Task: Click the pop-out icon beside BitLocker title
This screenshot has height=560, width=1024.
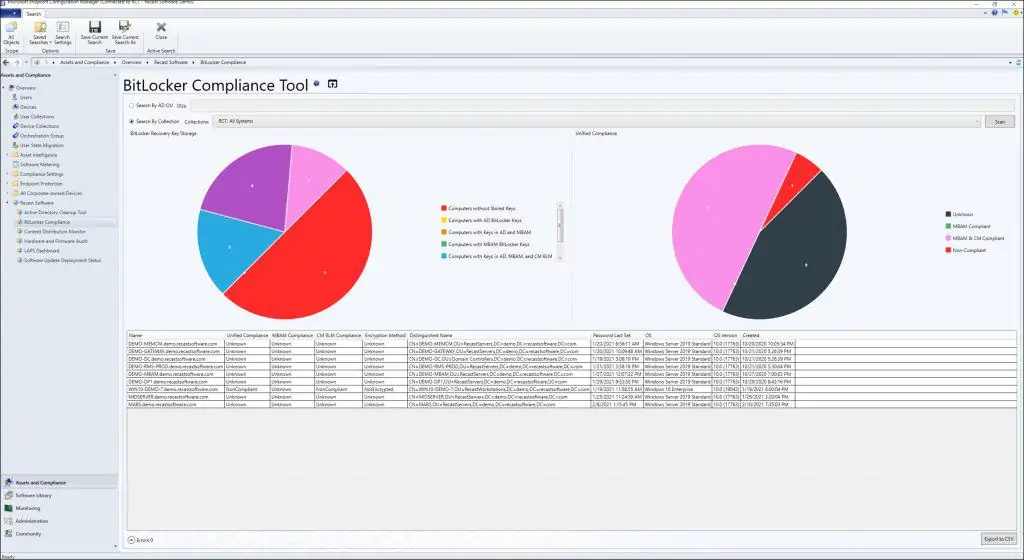Action: (x=332, y=84)
